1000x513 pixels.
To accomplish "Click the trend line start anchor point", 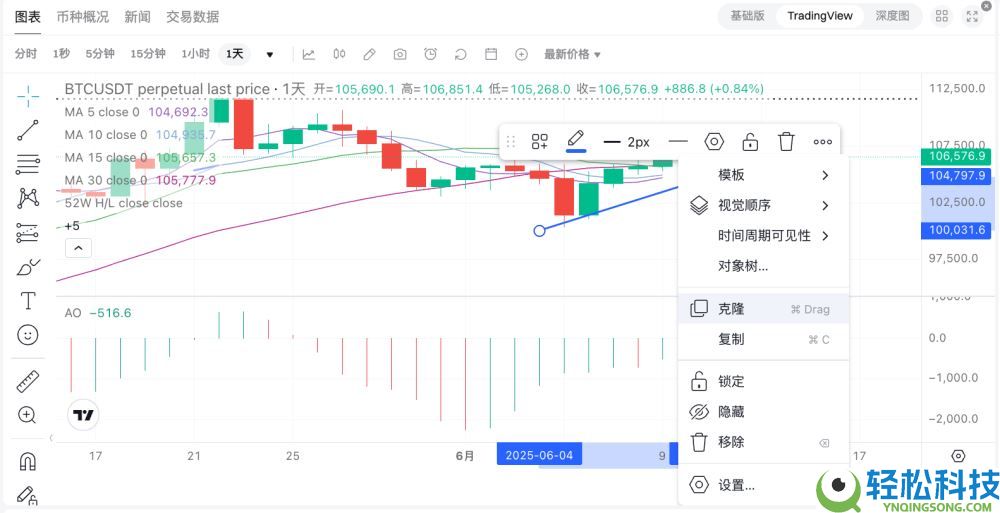I will pos(539,230).
